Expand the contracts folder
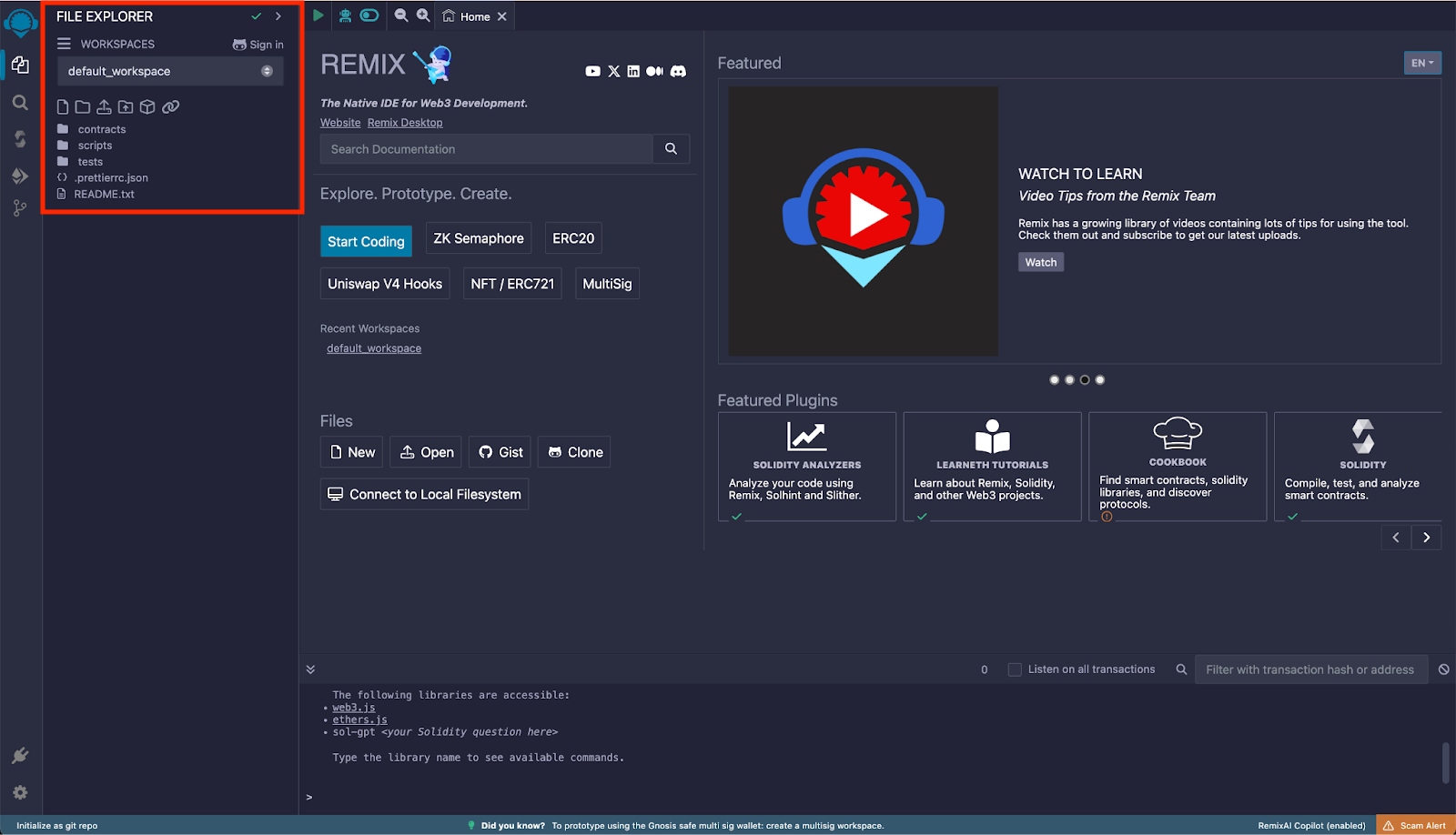The image size is (1456, 835). coord(101,128)
